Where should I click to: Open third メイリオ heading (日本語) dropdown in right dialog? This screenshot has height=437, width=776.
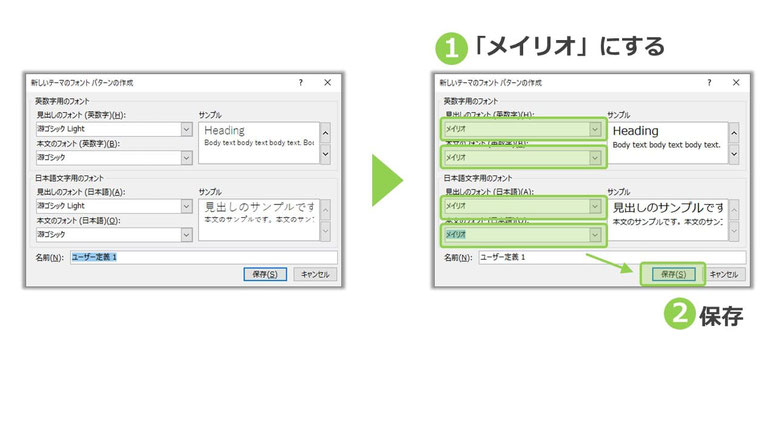tap(595, 206)
